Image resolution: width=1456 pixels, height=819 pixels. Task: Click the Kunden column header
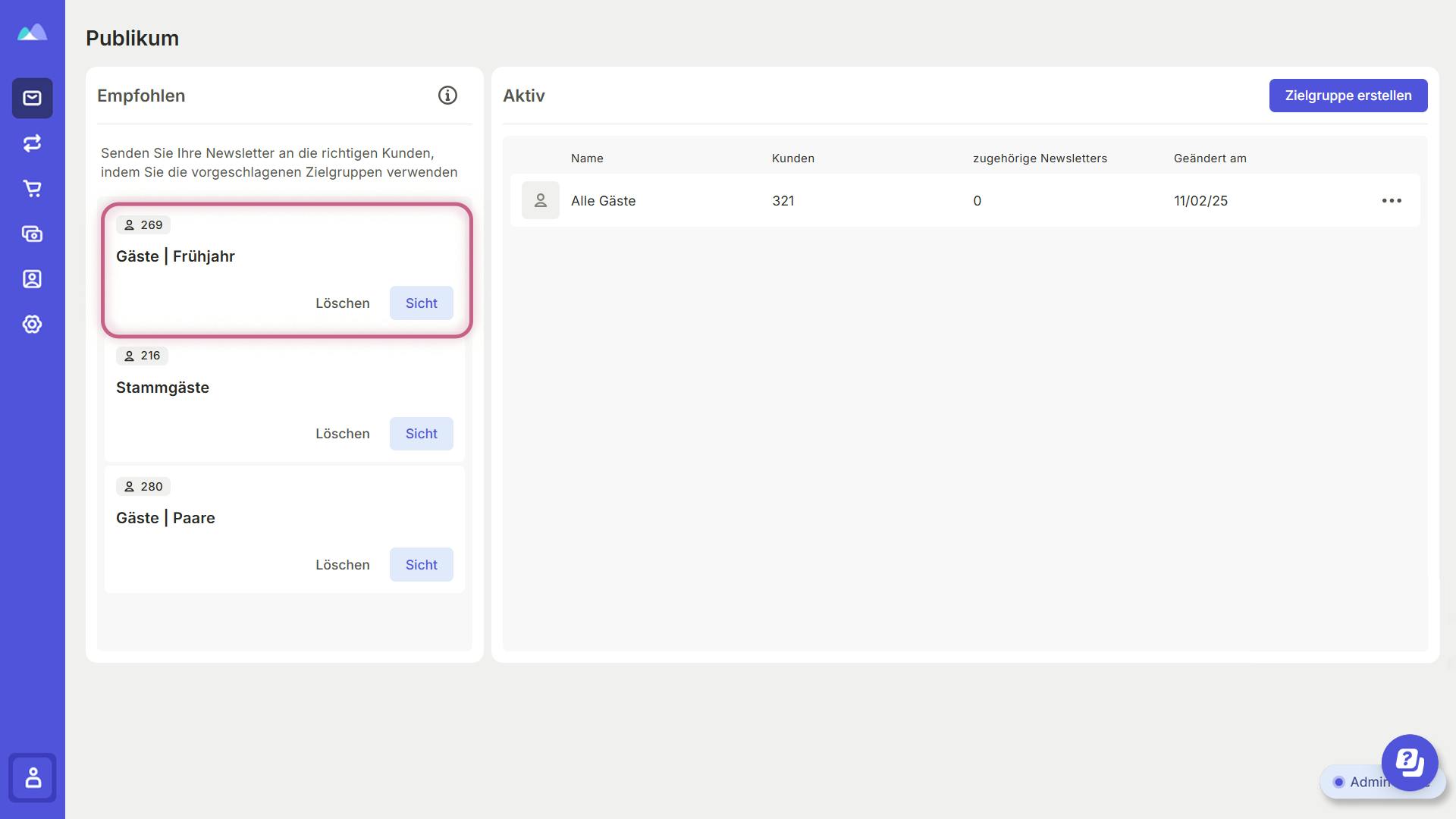click(793, 158)
